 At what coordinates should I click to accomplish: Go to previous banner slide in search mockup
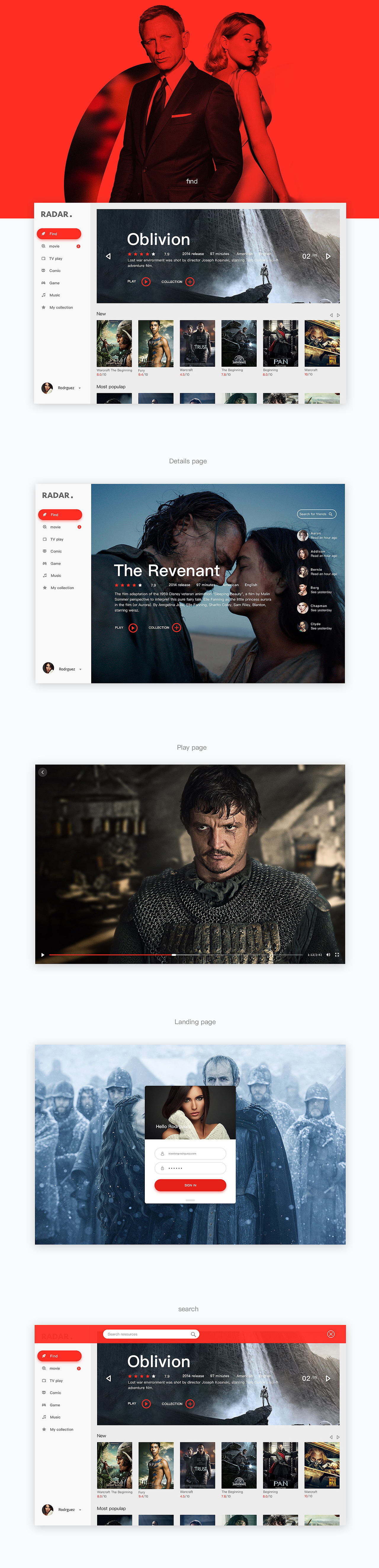[108, 1379]
